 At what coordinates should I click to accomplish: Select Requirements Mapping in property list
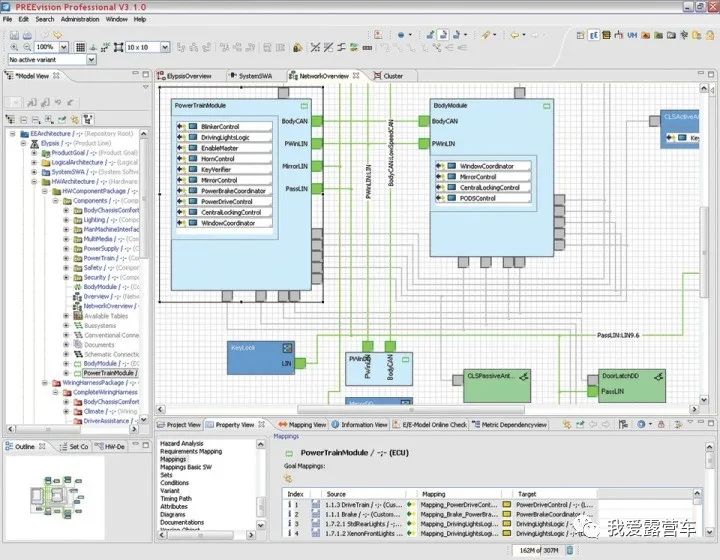[191, 451]
